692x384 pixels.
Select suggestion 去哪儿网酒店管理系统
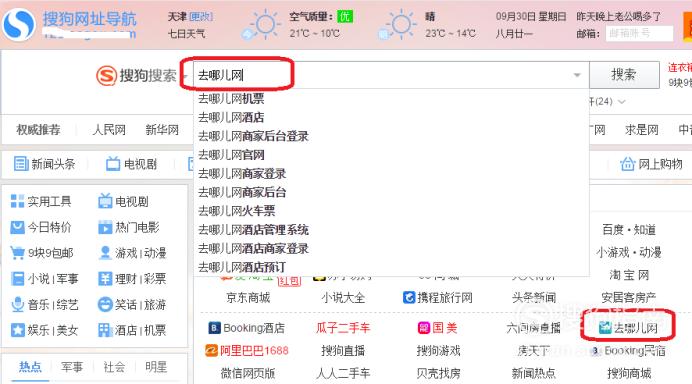(x=253, y=230)
